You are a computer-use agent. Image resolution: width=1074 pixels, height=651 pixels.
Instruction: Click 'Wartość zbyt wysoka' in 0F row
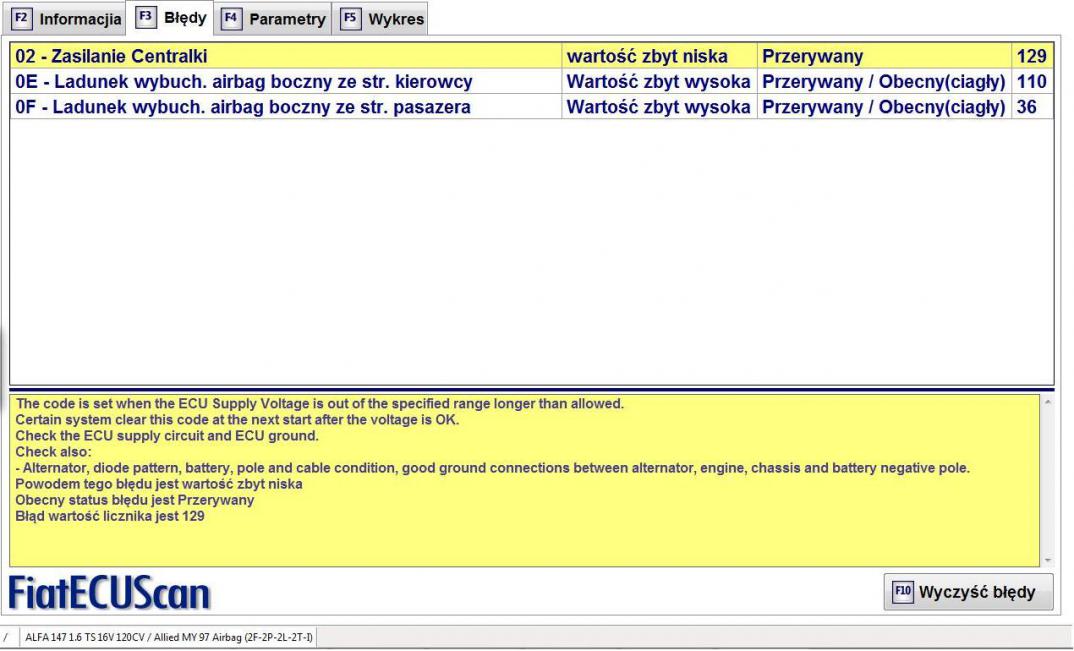point(659,107)
